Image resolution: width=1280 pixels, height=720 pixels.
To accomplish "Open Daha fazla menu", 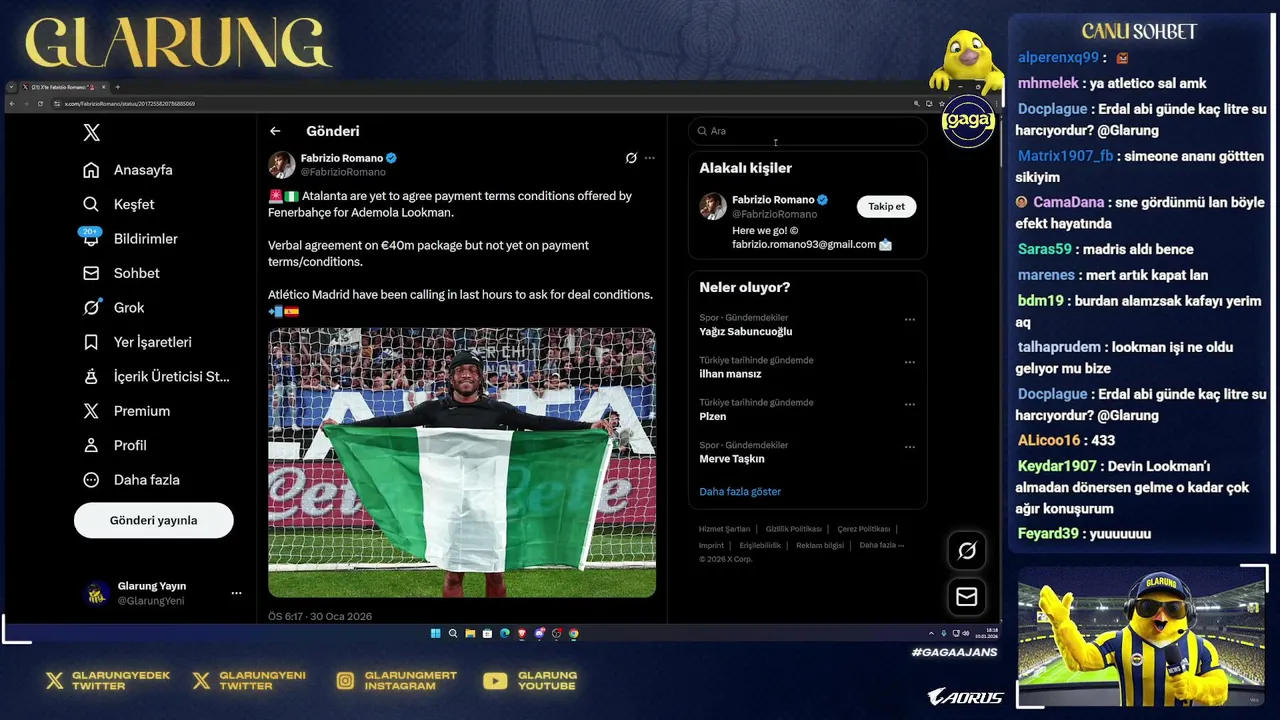I will [132, 480].
